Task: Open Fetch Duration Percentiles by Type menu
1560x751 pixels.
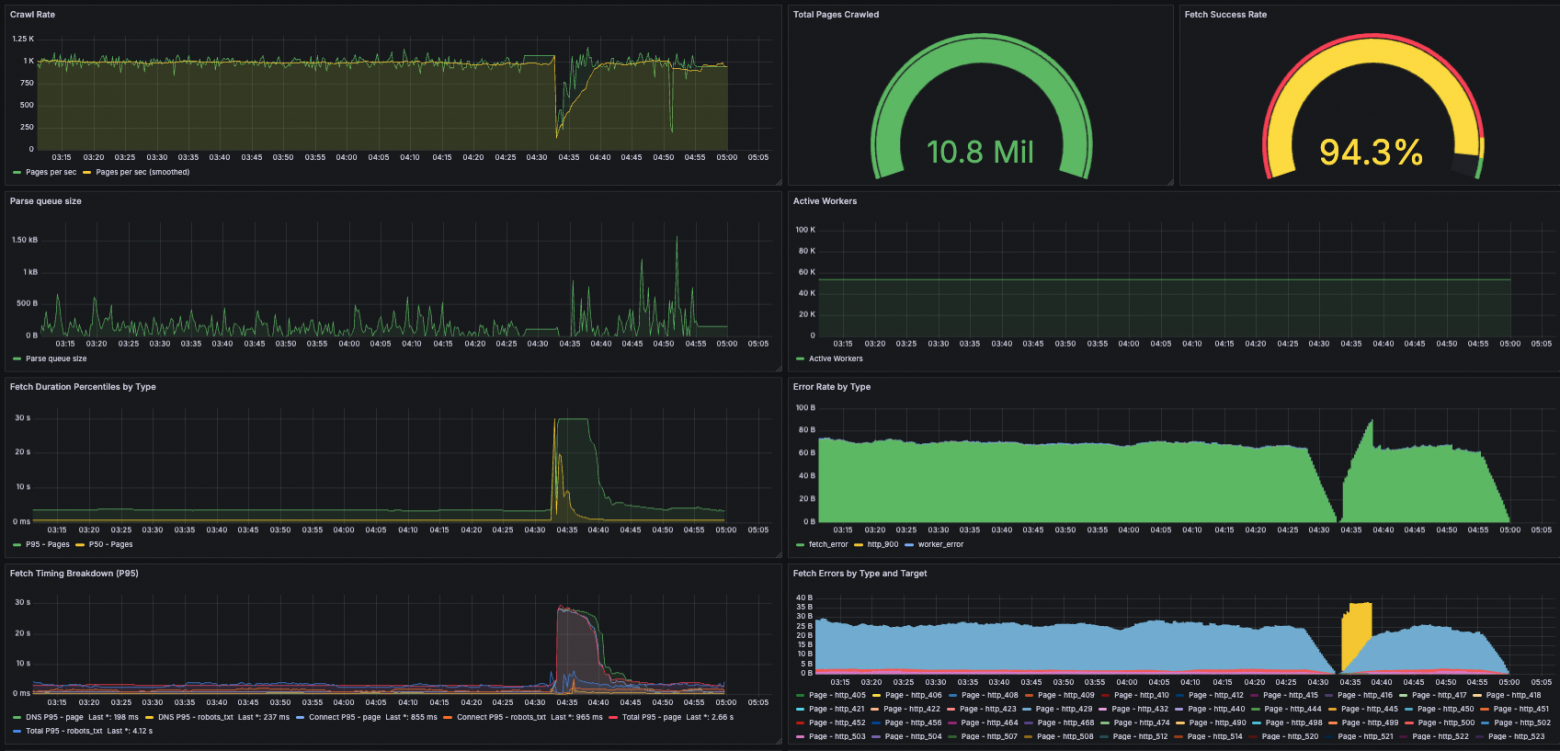Action: pos(82,386)
